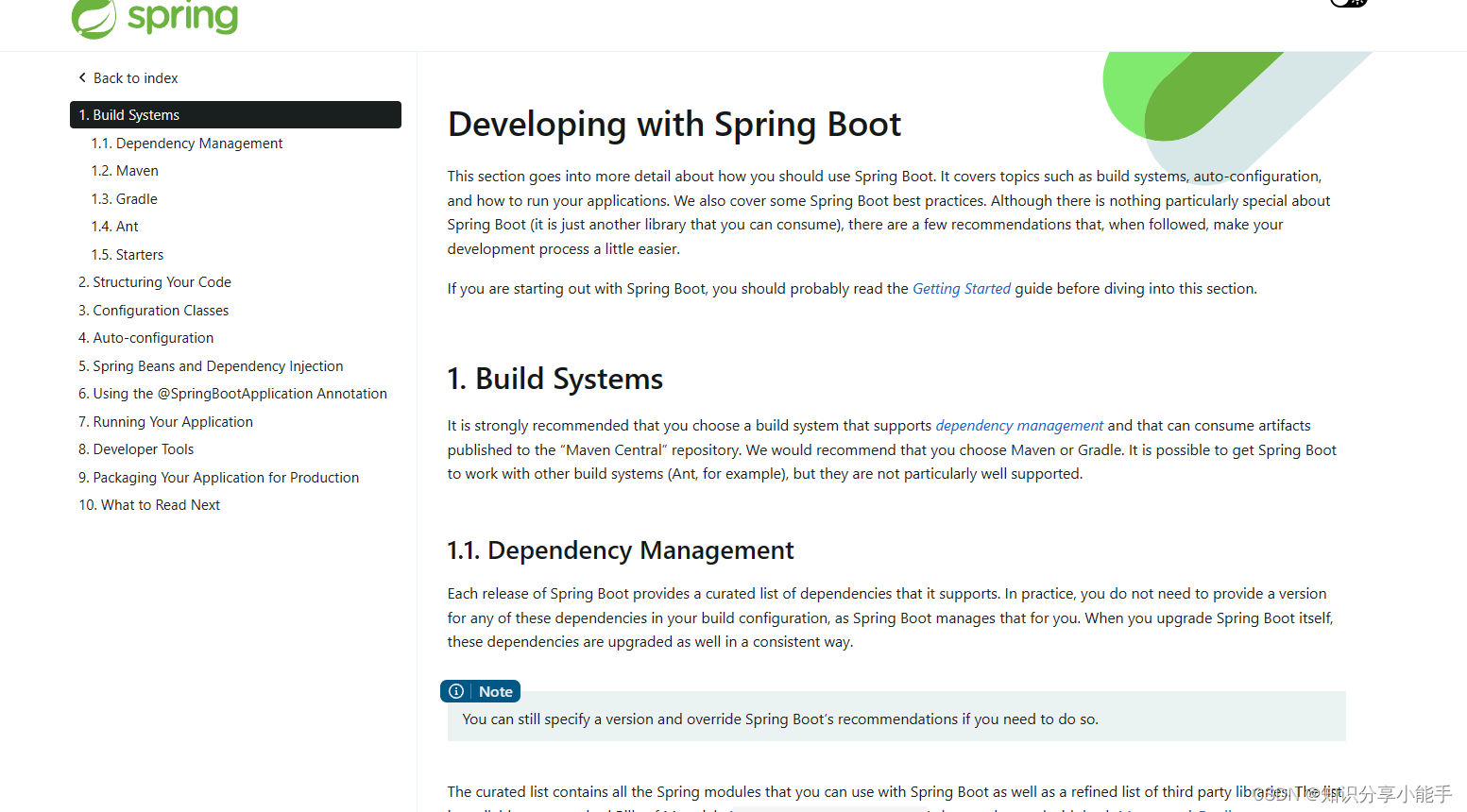Click the note text about overriding versions

tap(780, 719)
